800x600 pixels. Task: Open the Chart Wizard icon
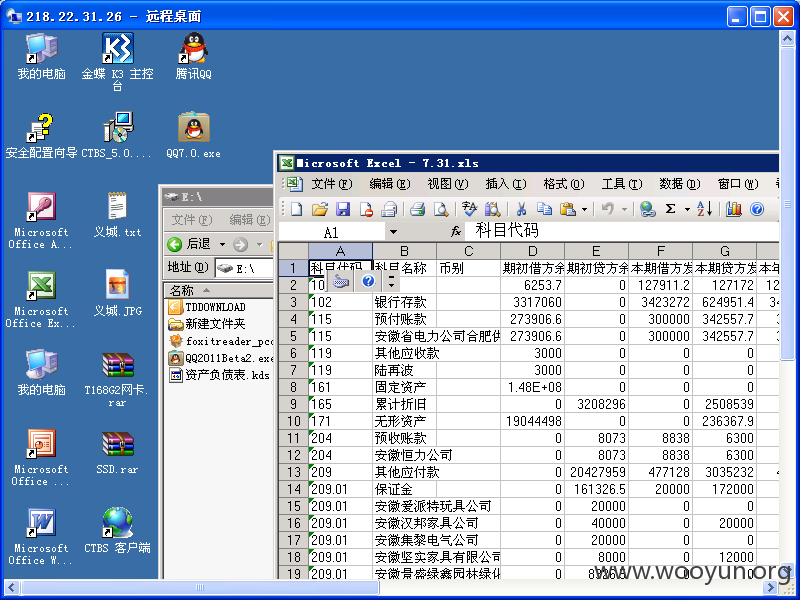tap(733, 209)
